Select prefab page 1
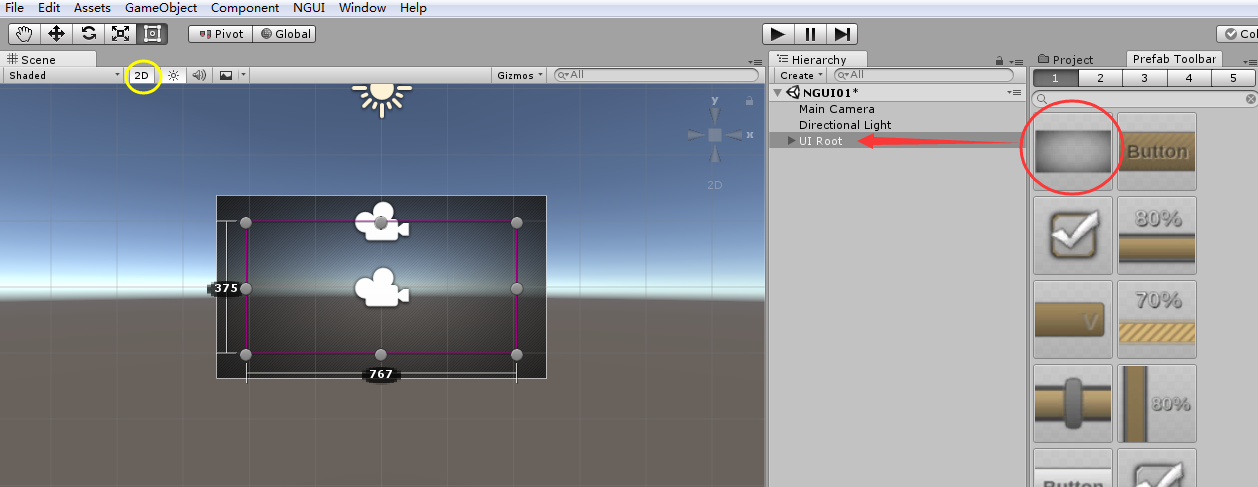The image size is (1258, 487). [x=1054, y=78]
